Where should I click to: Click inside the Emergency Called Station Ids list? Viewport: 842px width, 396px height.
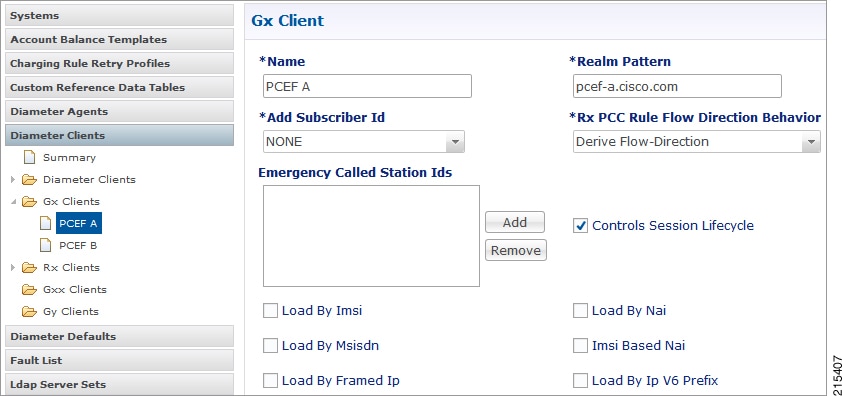[x=371, y=236]
